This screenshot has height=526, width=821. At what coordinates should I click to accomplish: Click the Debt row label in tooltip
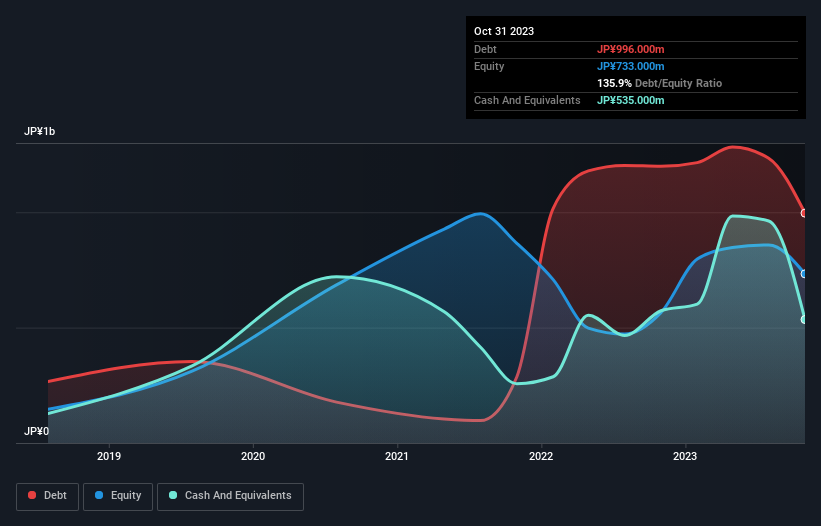coord(485,49)
